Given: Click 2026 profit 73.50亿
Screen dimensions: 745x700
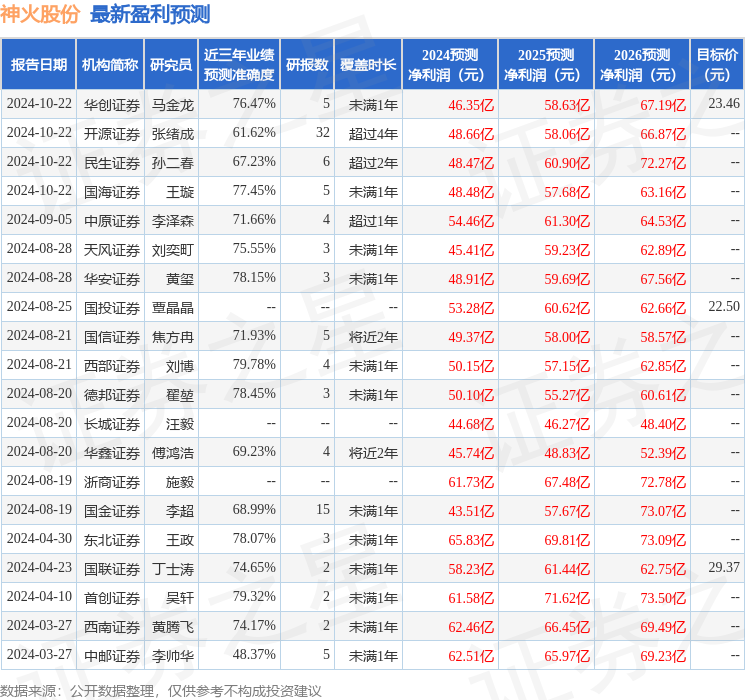Looking at the screenshot, I should (x=663, y=597).
